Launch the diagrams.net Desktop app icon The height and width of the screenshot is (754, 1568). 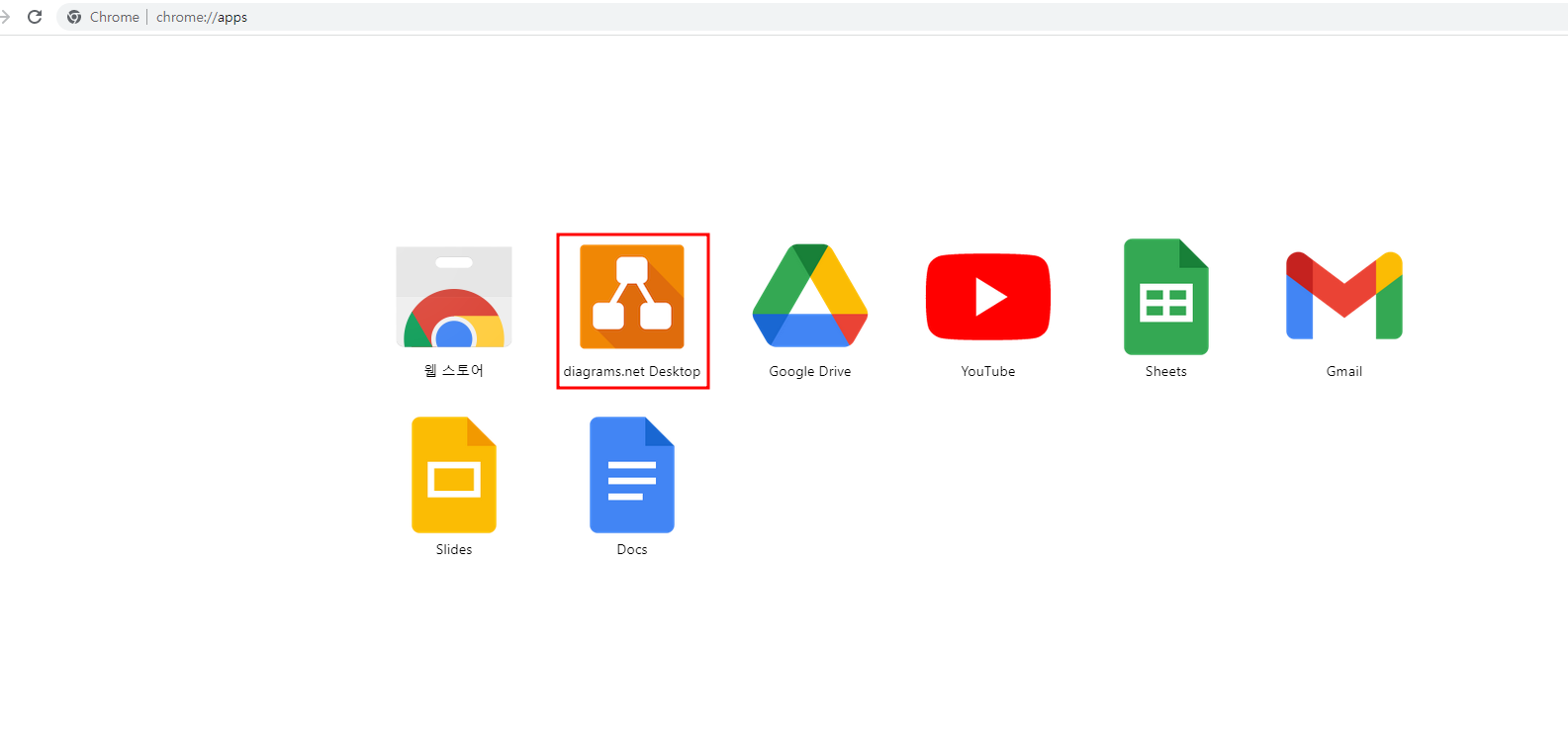click(632, 297)
